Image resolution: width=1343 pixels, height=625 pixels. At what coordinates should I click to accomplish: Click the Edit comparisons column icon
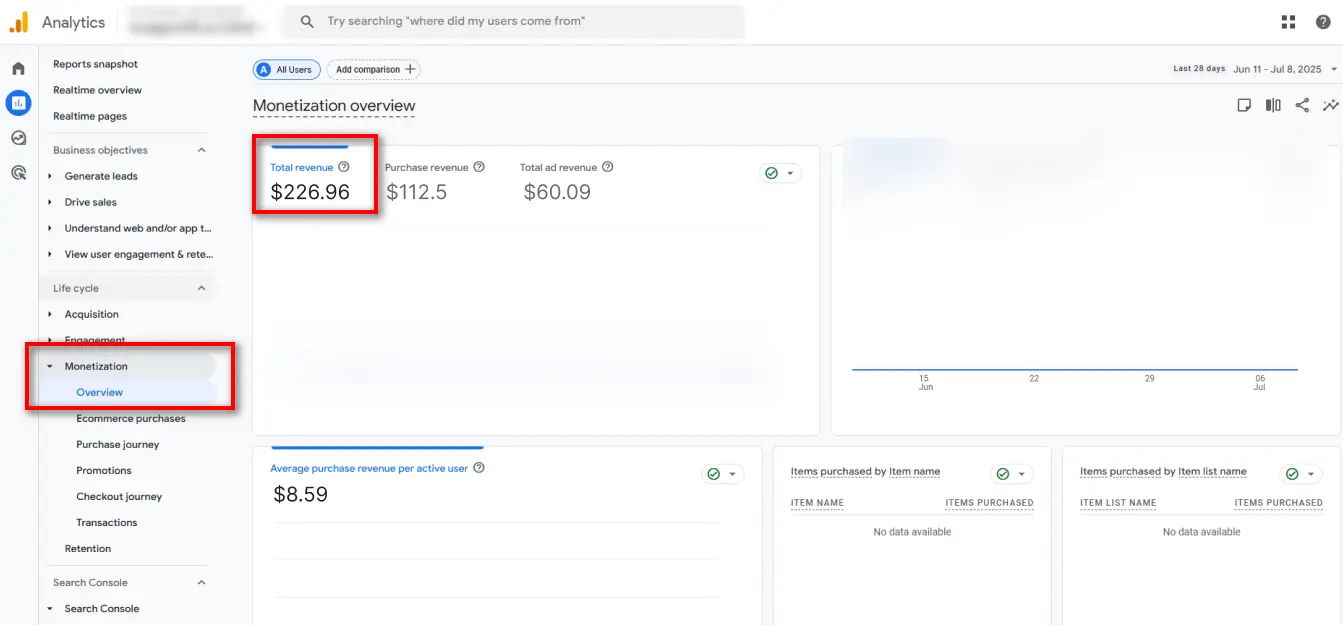point(1273,105)
